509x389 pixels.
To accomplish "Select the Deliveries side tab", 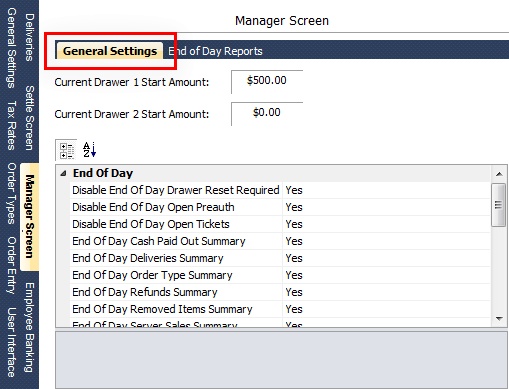I will click(30, 37).
